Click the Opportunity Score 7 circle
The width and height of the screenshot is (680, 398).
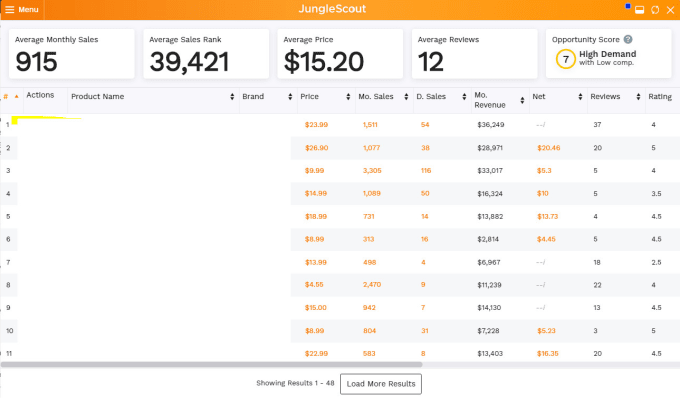(x=566, y=59)
